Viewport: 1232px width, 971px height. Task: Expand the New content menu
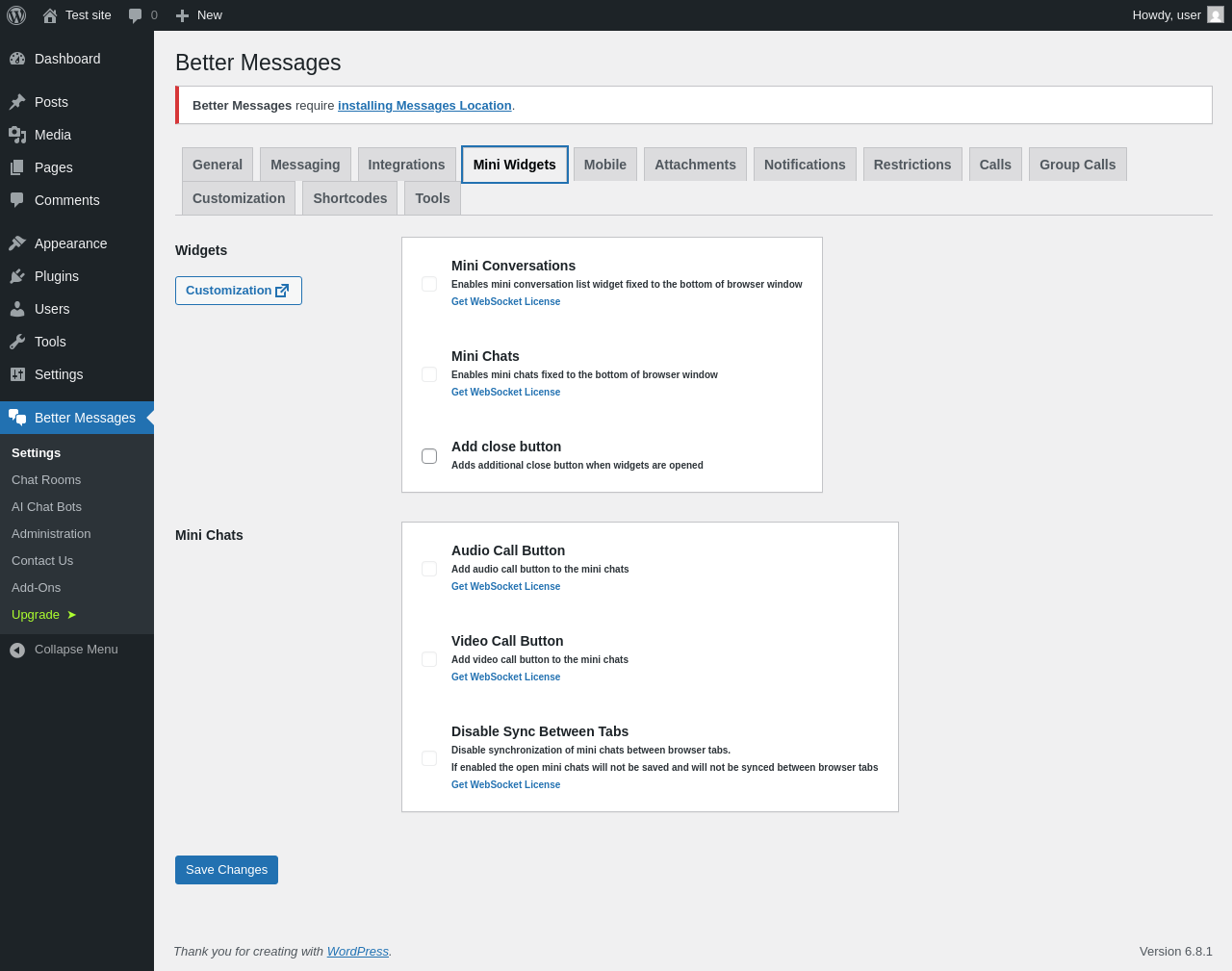pos(199,15)
